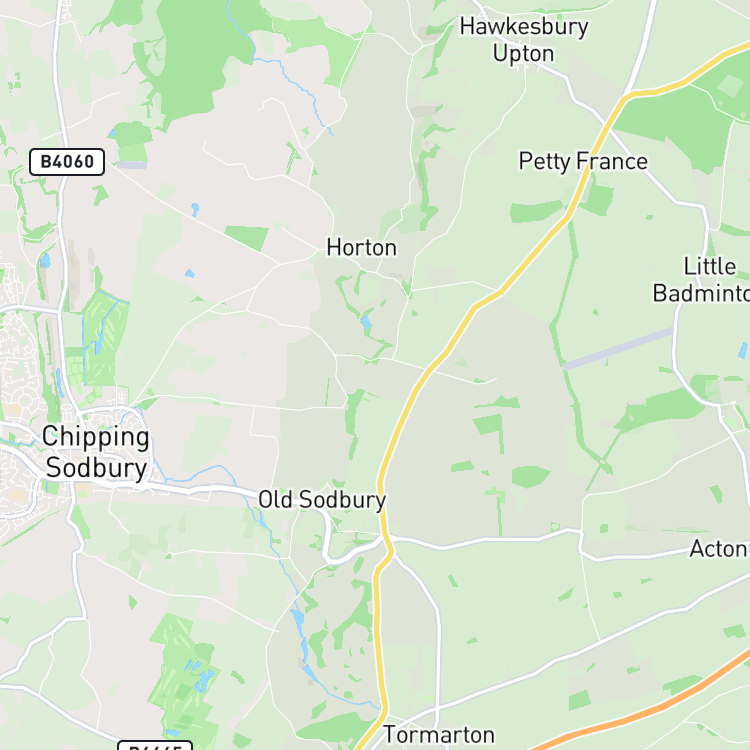The height and width of the screenshot is (750, 750).
Task: Click the Little Badminton label
Action: (703, 280)
